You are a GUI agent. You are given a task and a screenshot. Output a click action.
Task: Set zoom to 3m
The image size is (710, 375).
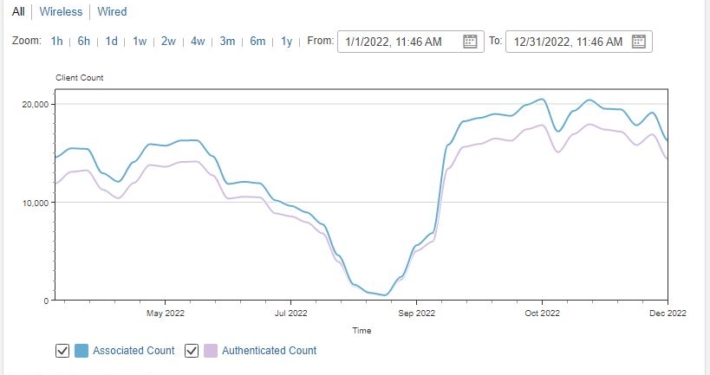227,41
